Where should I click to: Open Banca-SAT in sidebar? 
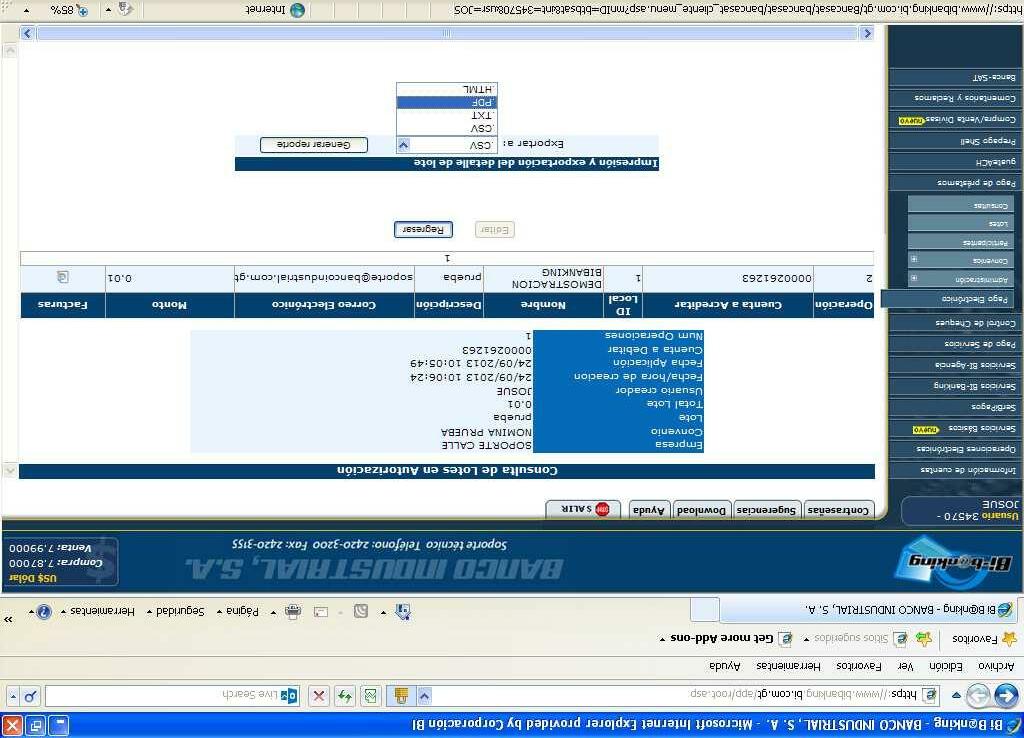click(953, 77)
